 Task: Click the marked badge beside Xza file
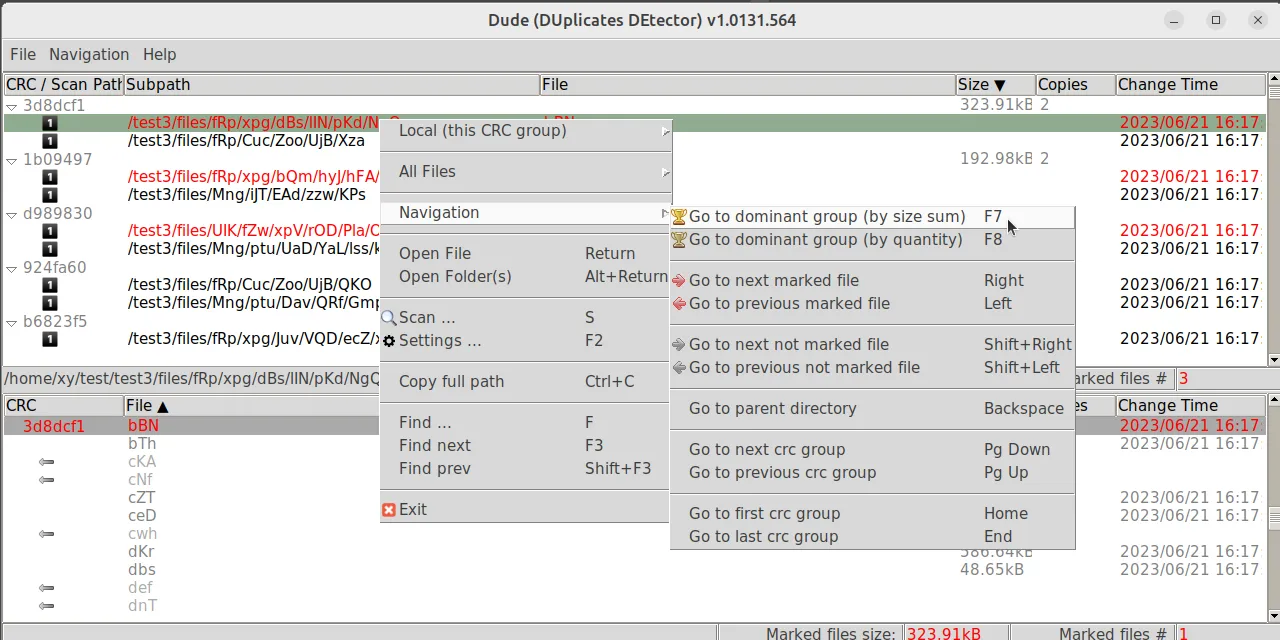click(x=50, y=141)
